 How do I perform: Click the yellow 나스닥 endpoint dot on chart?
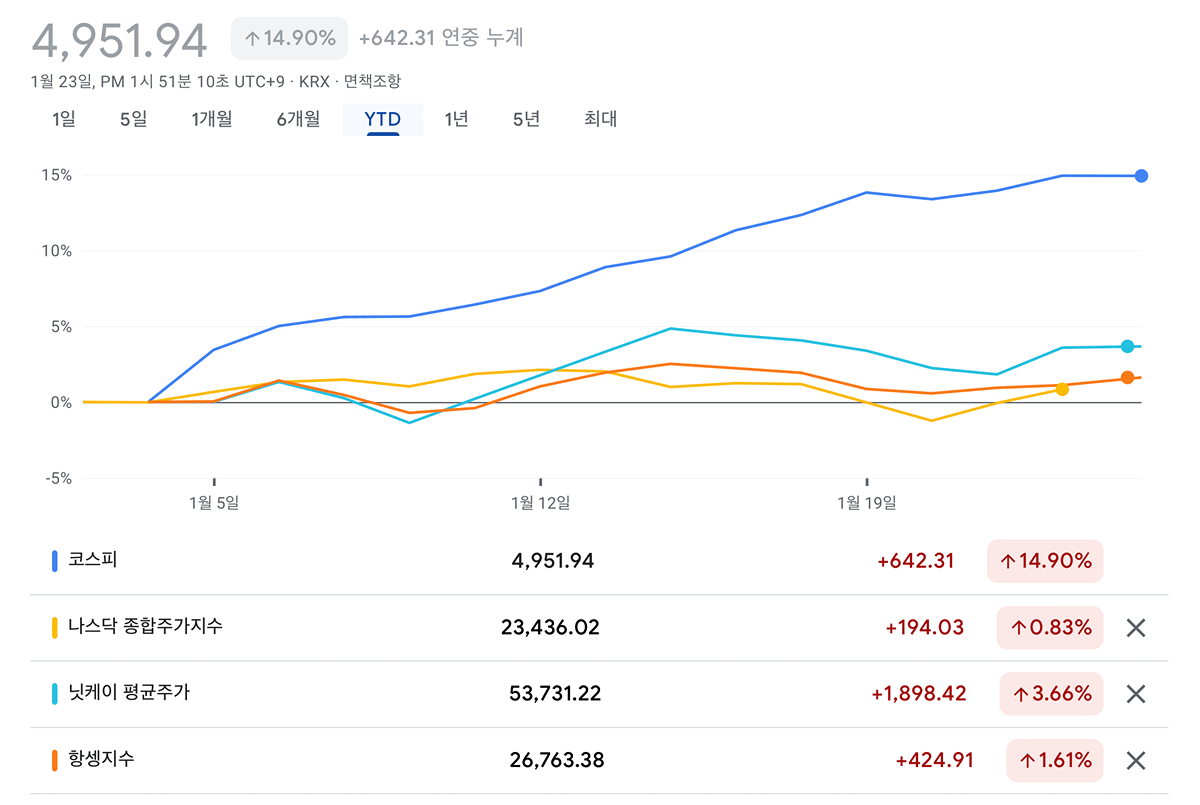click(1062, 389)
